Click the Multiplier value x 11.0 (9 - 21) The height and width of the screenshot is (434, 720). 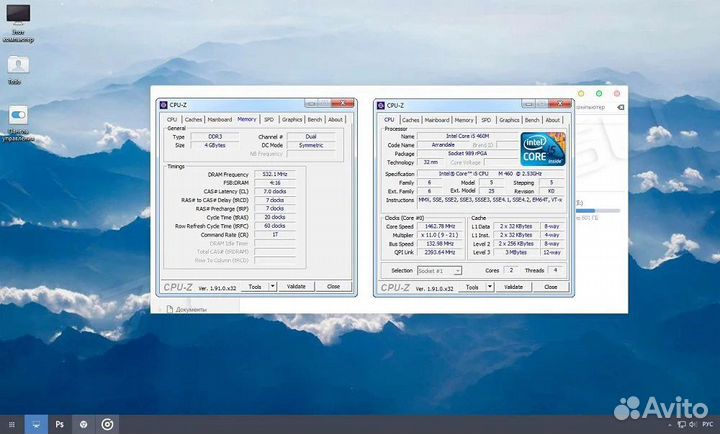point(439,235)
